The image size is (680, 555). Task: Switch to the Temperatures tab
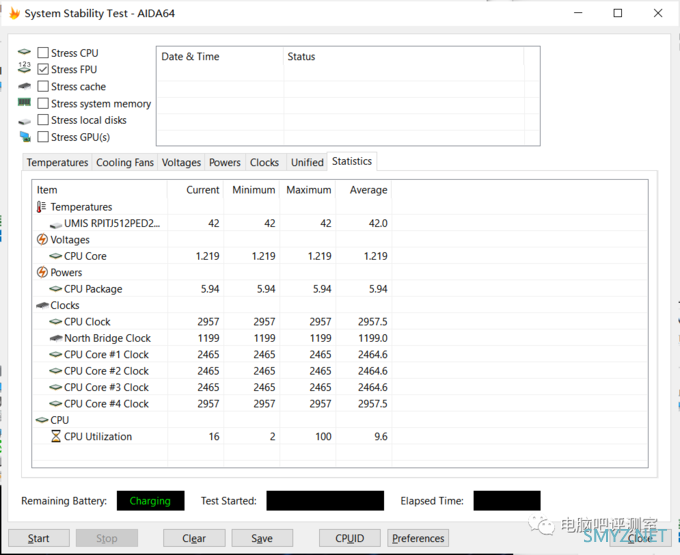57,163
